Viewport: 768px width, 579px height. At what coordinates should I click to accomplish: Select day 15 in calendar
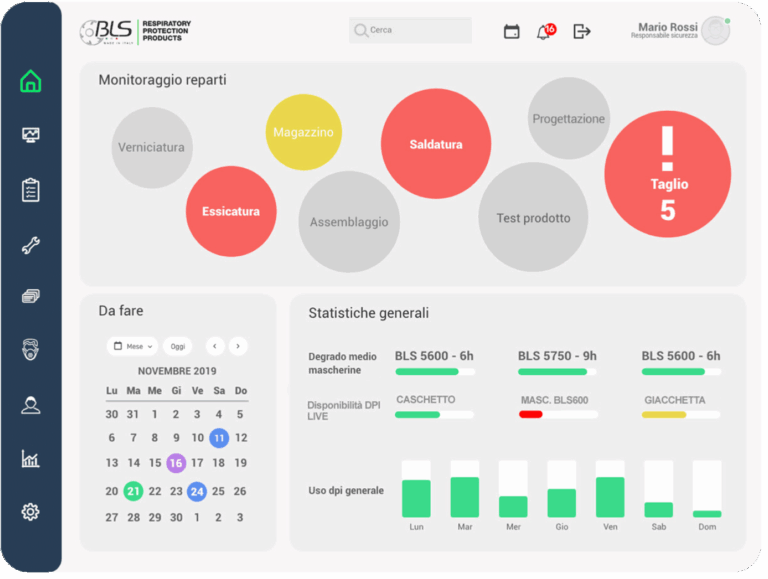tap(155, 463)
